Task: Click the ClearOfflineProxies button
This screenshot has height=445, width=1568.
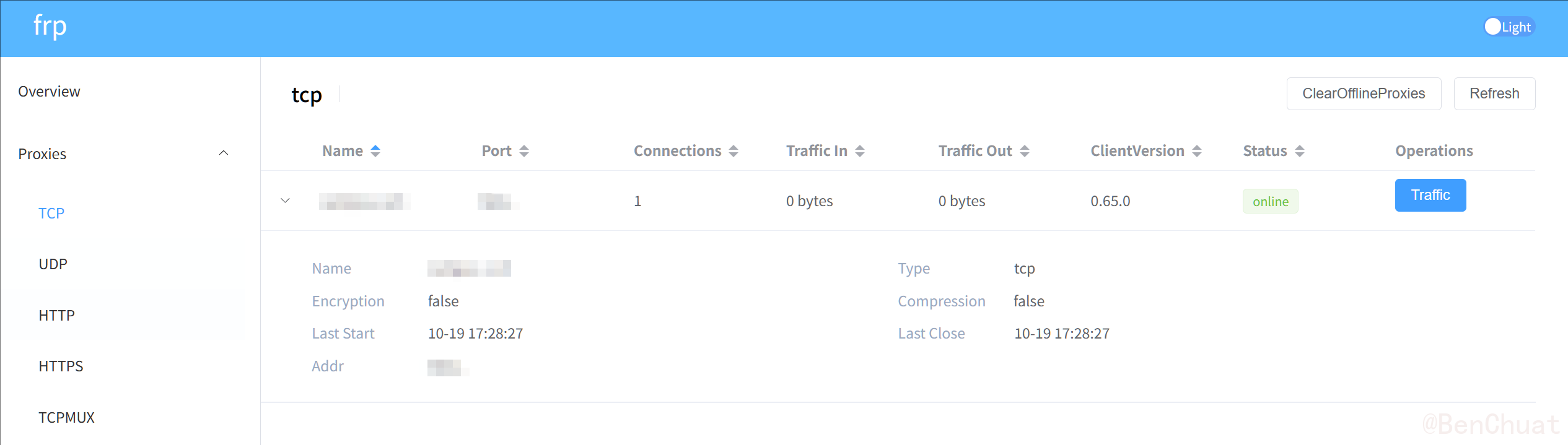Action: coord(1363,93)
